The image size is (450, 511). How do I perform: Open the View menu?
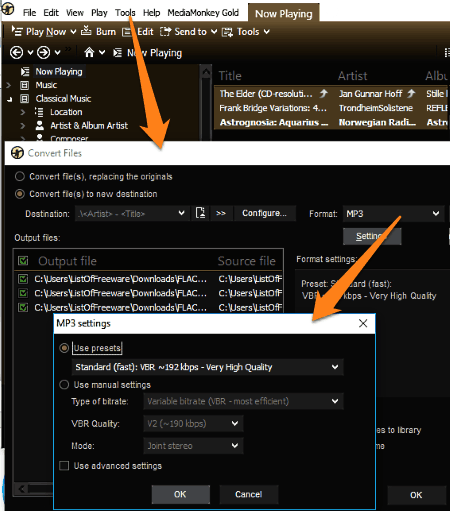click(x=75, y=13)
